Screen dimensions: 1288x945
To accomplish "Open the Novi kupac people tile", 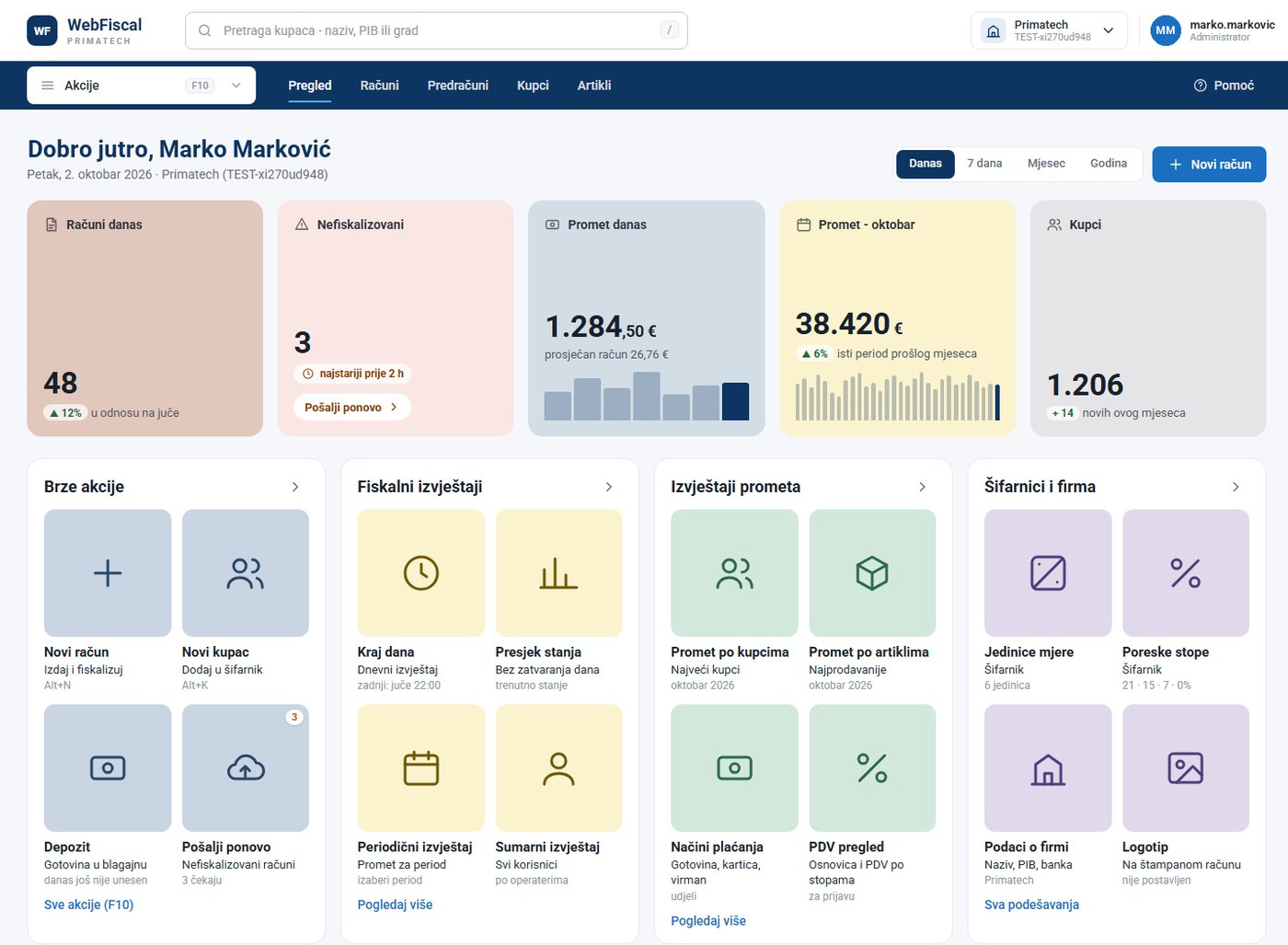I will pyautogui.click(x=246, y=573).
